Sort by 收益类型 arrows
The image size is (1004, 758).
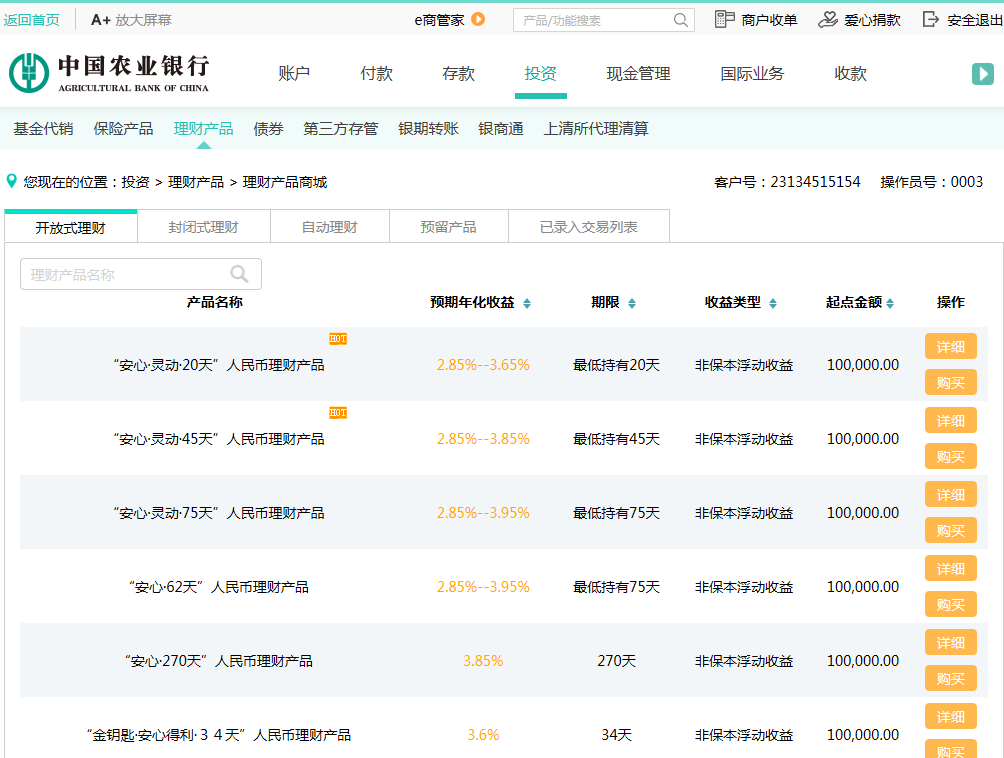click(x=773, y=303)
